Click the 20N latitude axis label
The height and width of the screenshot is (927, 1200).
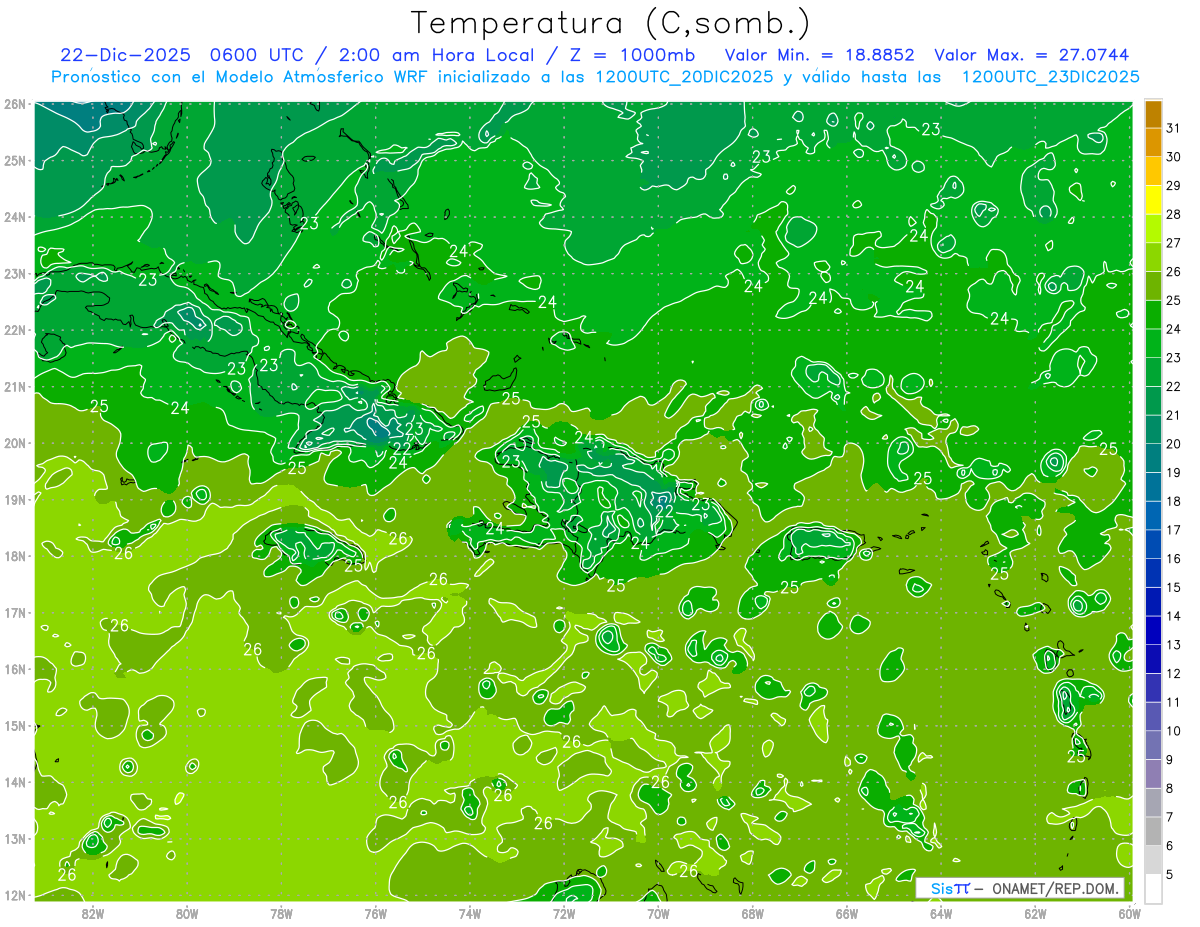(14, 443)
